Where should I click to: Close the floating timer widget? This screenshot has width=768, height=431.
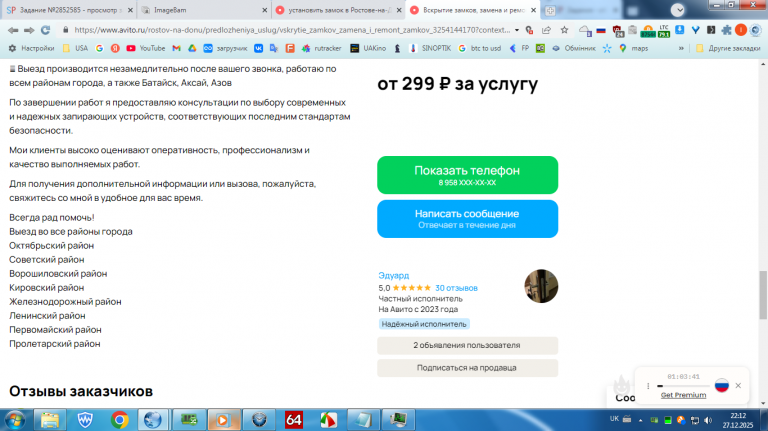pos(738,385)
